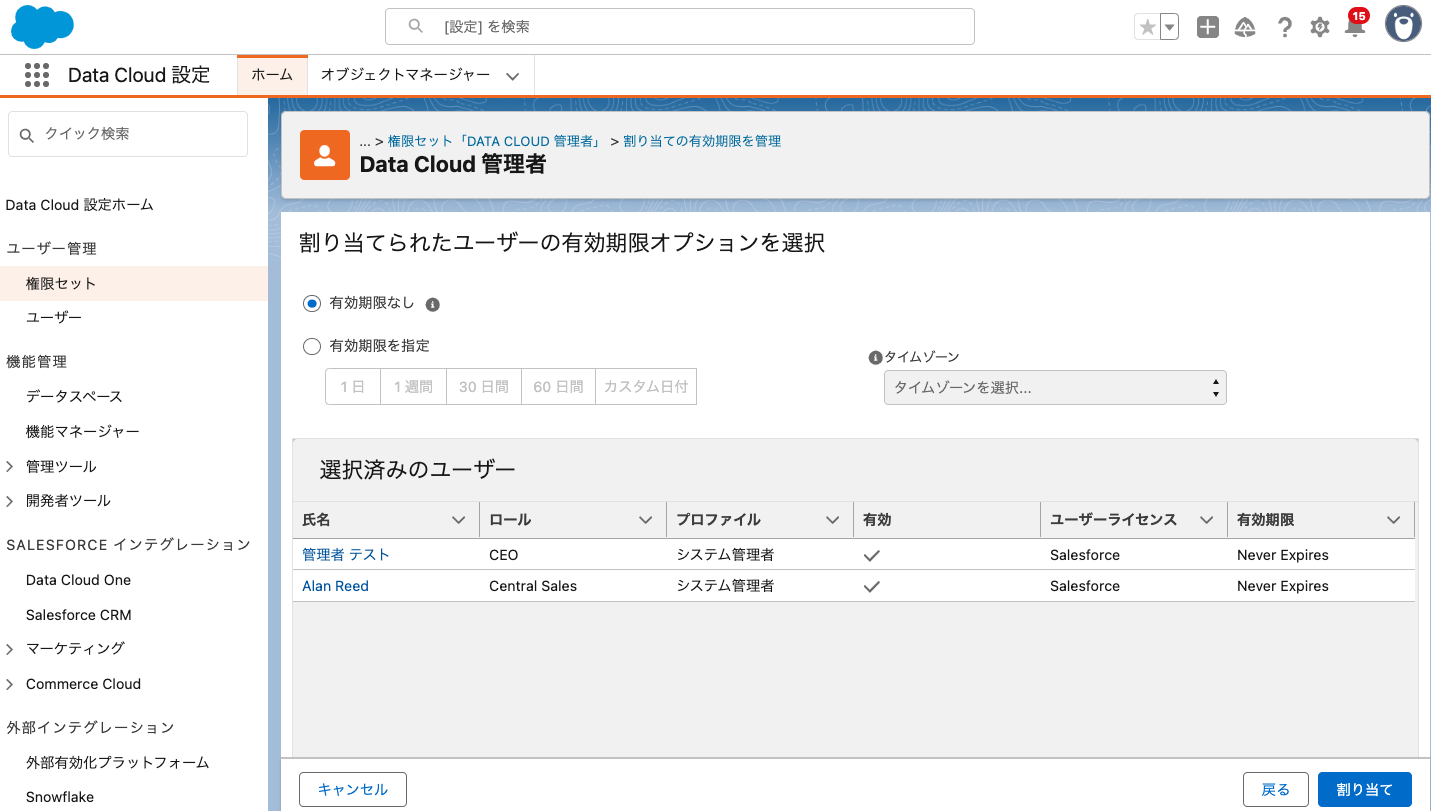The width and height of the screenshot is (1431, 811).
Task: Open the Trailhead guidance icon
Action: (1245, 28)
